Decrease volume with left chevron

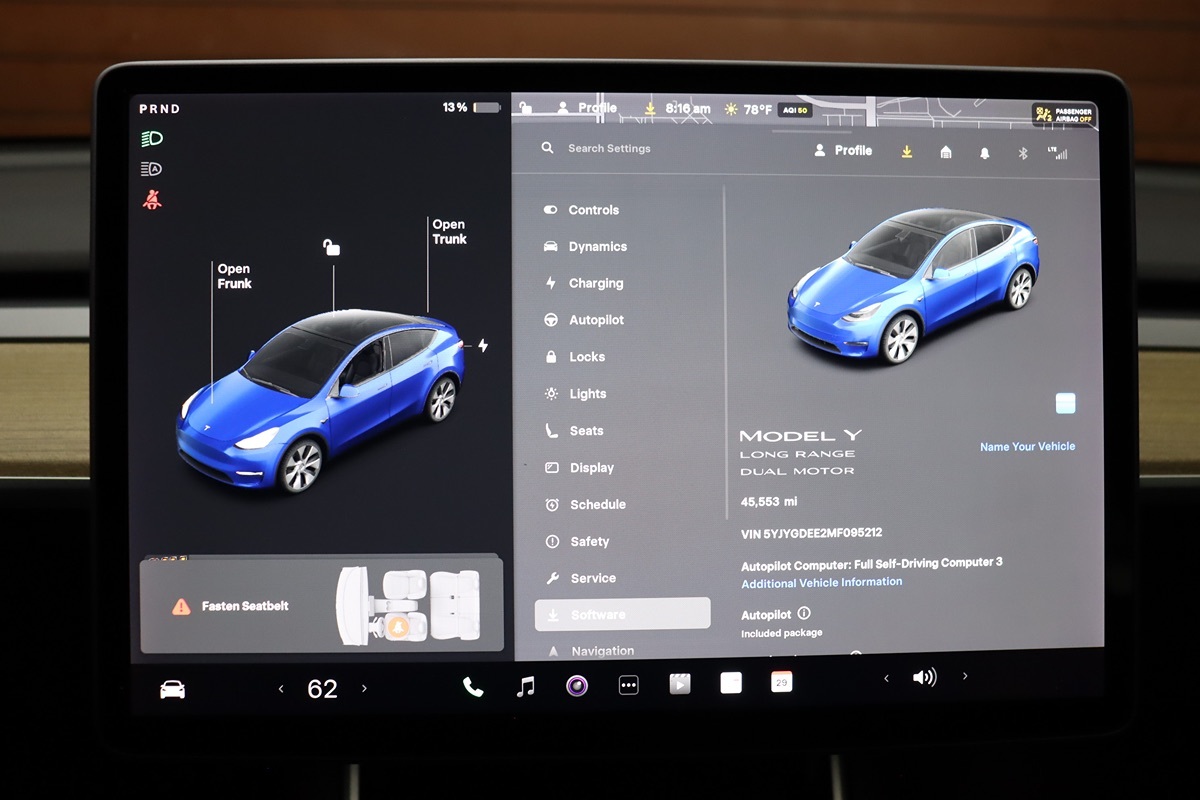point(886,678)
